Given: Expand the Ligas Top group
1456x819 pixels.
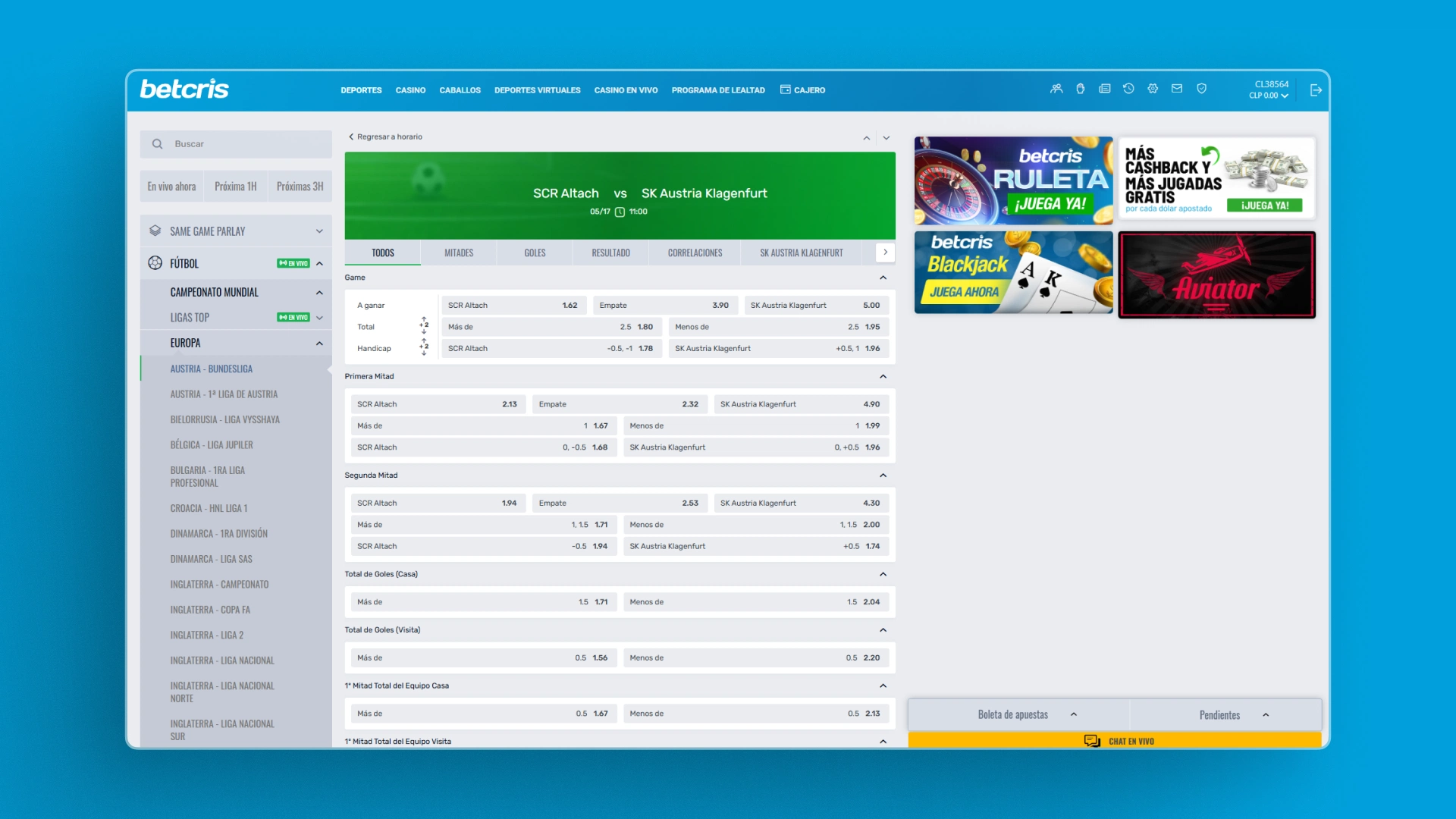Looking at the screenshot, I should [319, 318].
